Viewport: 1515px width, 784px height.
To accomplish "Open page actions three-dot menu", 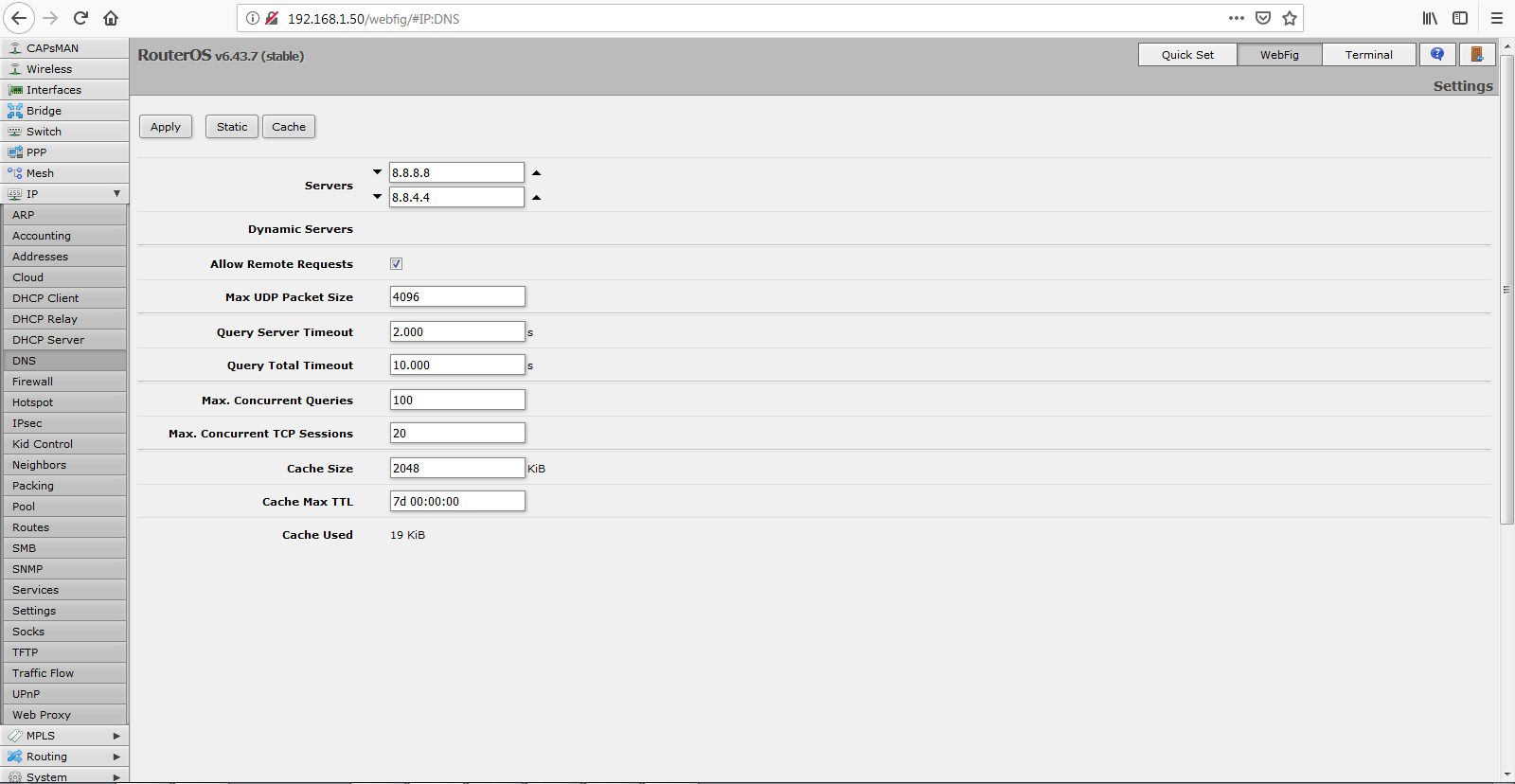I will pos(1237,18).
